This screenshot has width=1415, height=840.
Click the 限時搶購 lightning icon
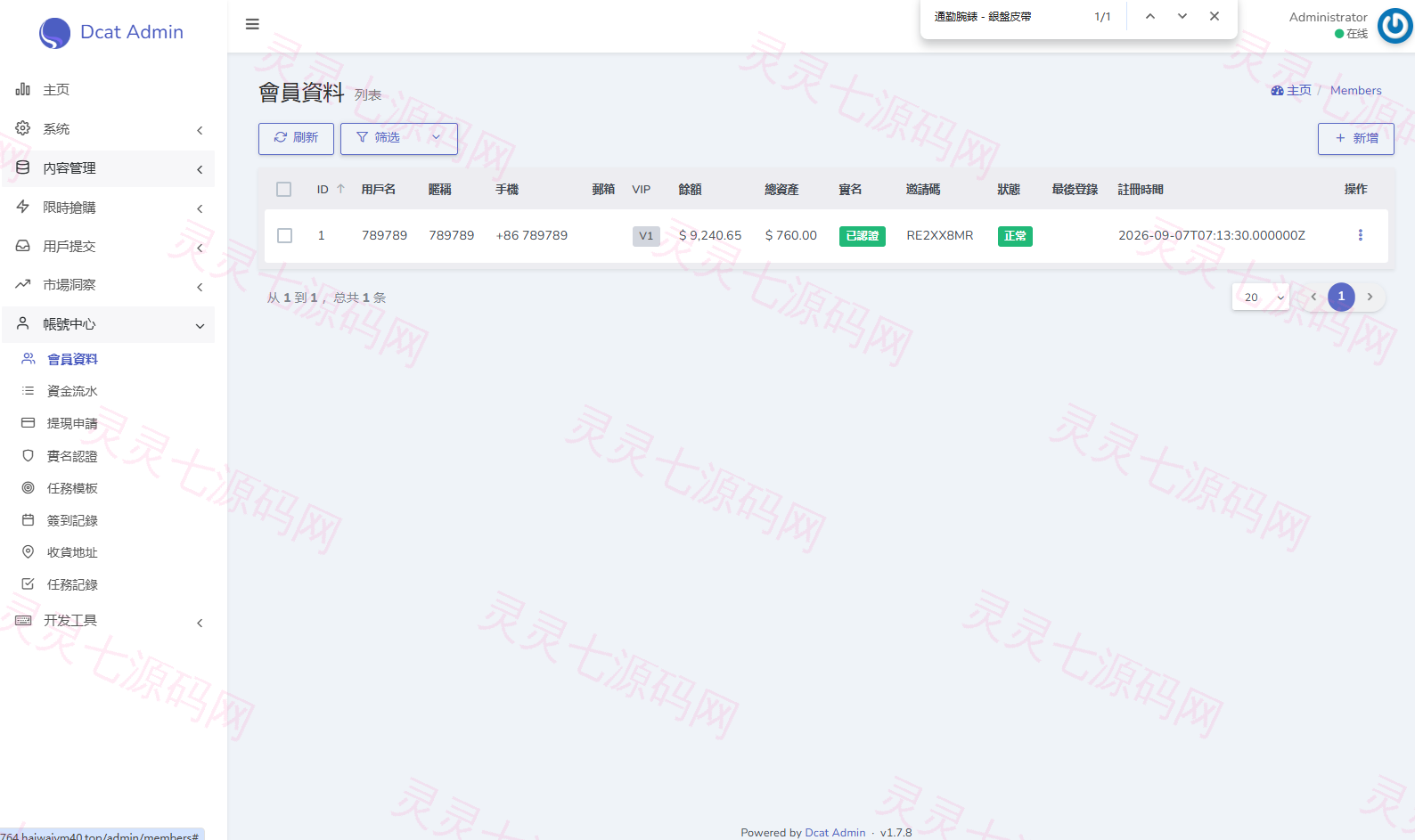(x=23, y=207)
